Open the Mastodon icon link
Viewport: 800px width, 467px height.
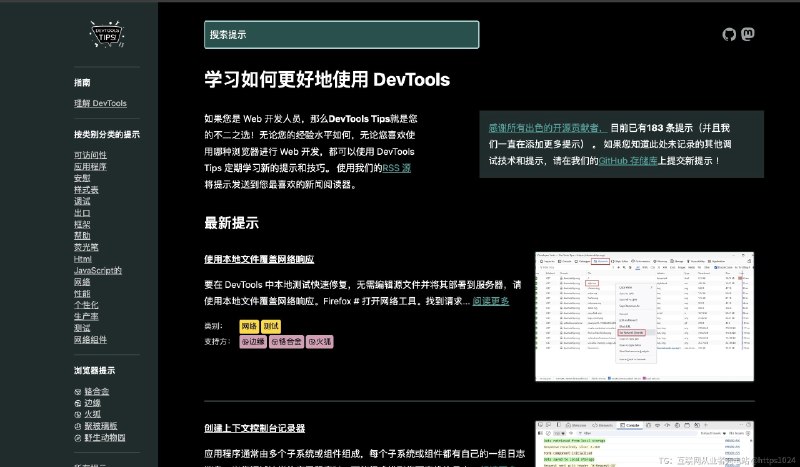[747, 34]
